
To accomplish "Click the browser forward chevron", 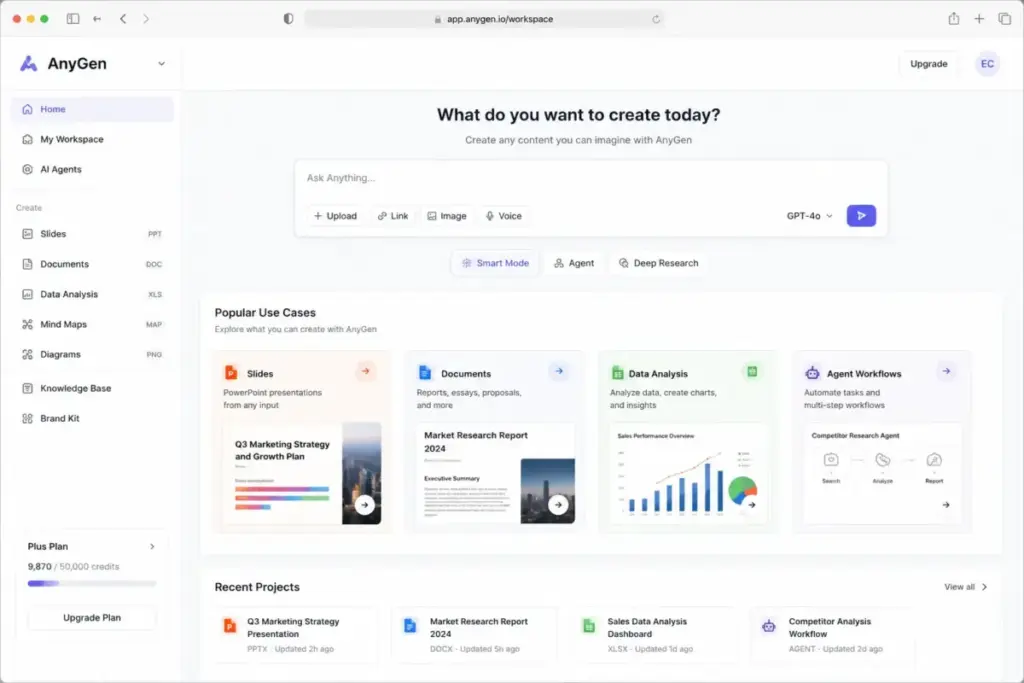I will [146, 19].
